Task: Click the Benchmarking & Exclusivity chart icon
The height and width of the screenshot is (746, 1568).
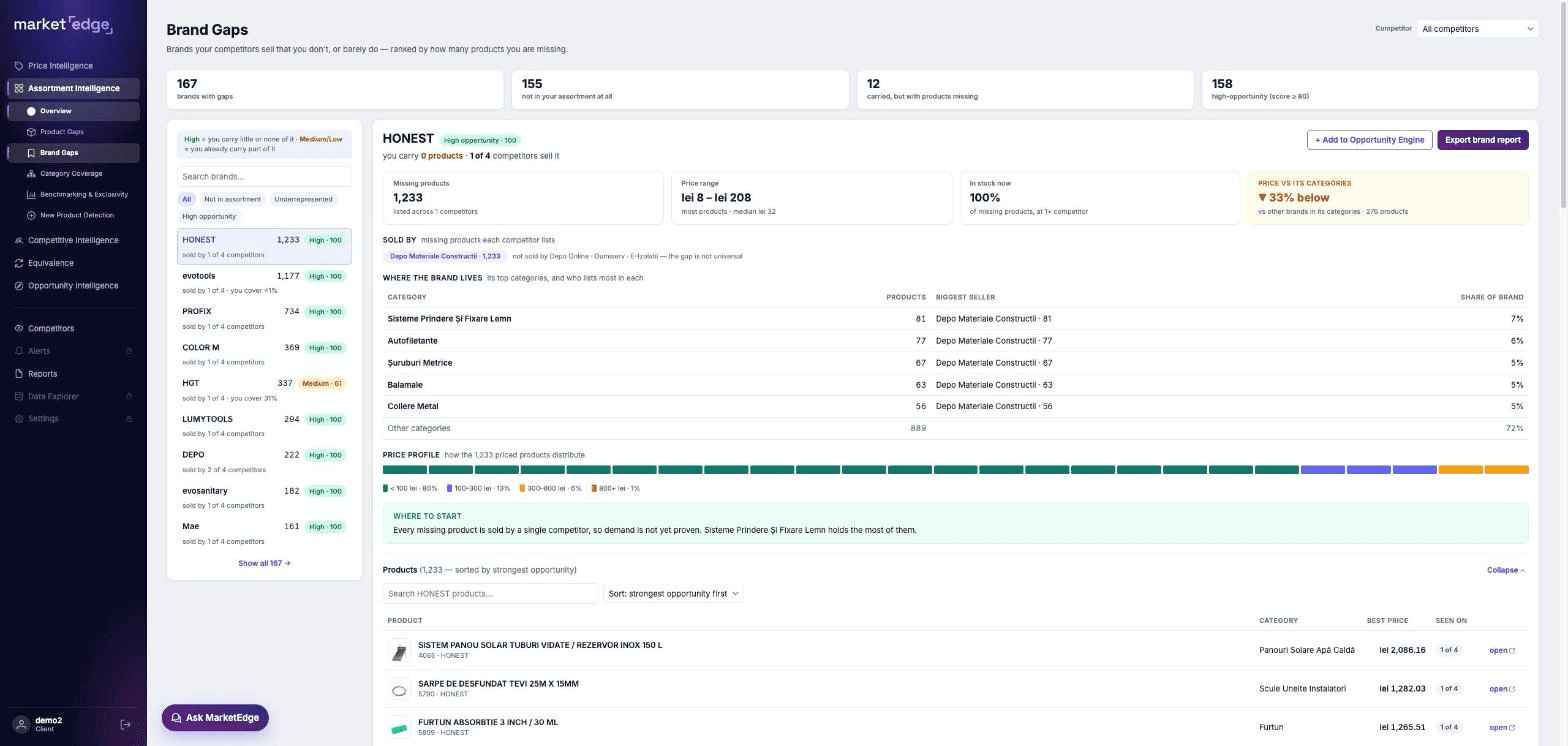Action: (31, 195)
